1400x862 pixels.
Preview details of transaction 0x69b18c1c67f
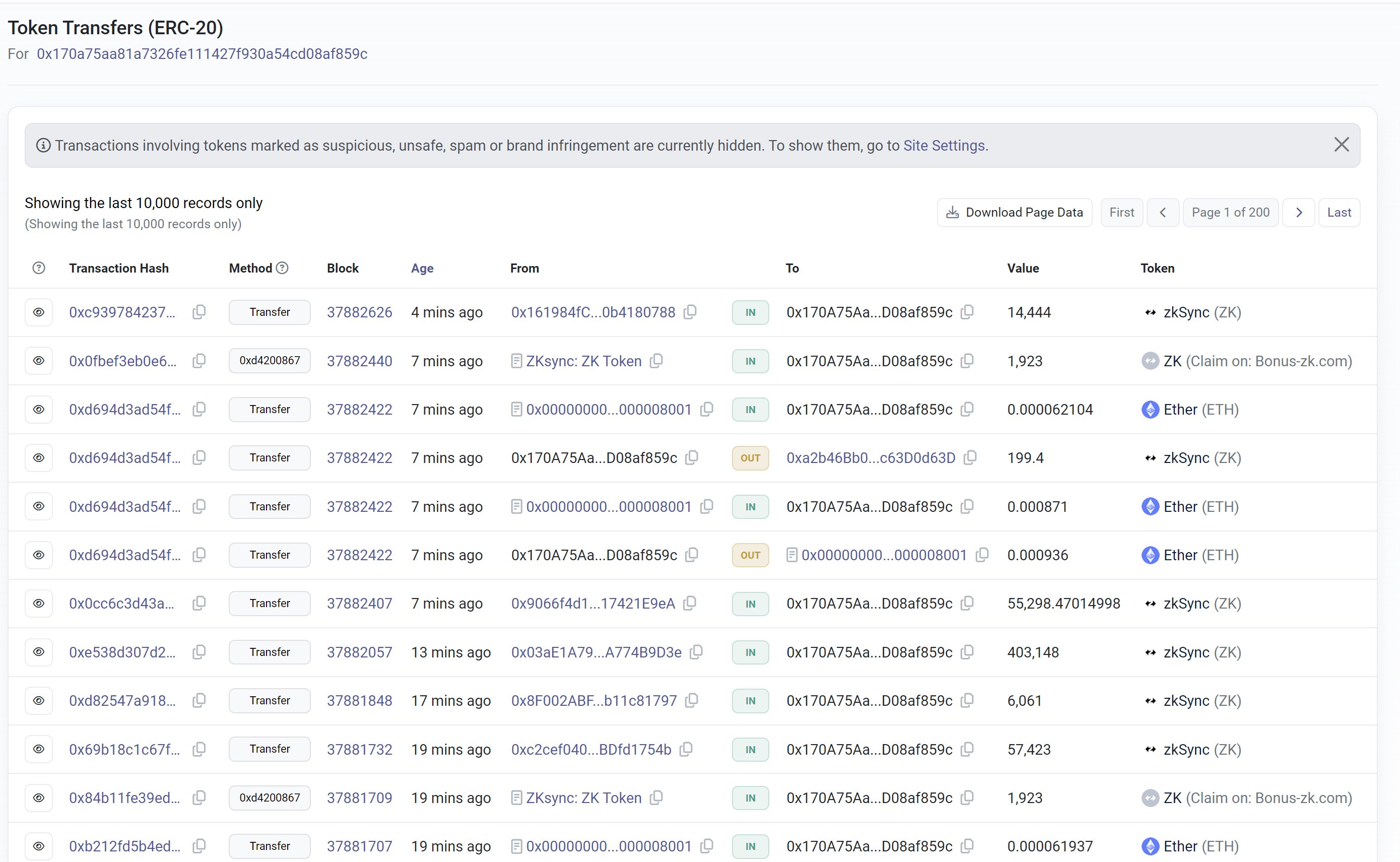(39, 749)
